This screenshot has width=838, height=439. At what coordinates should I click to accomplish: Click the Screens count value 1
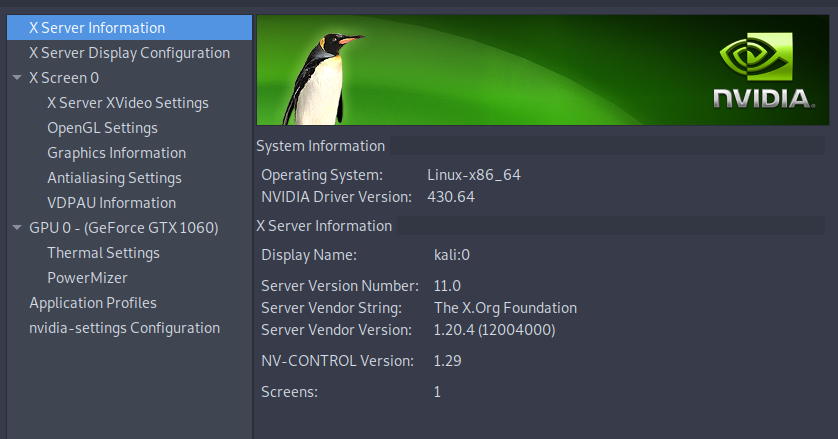pos(437,392)
